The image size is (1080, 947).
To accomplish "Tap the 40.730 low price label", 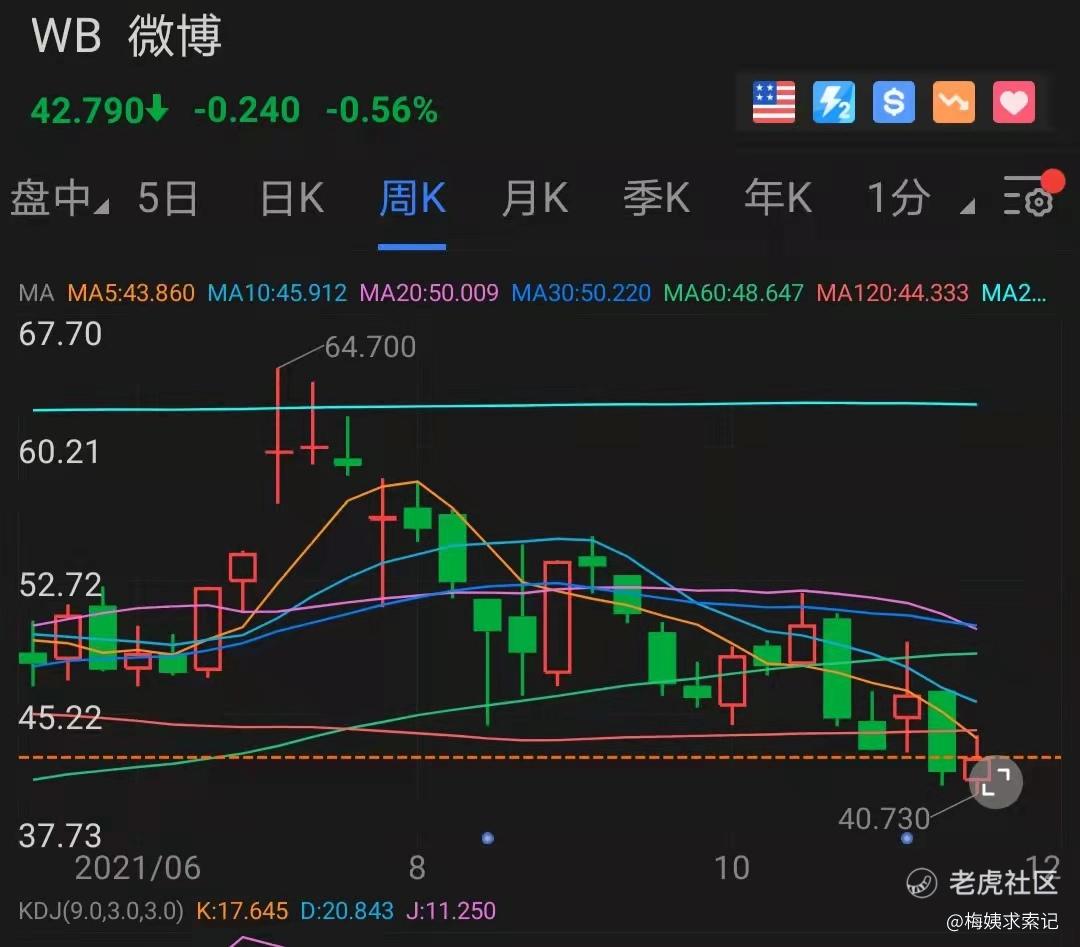I will coord(884,819).
